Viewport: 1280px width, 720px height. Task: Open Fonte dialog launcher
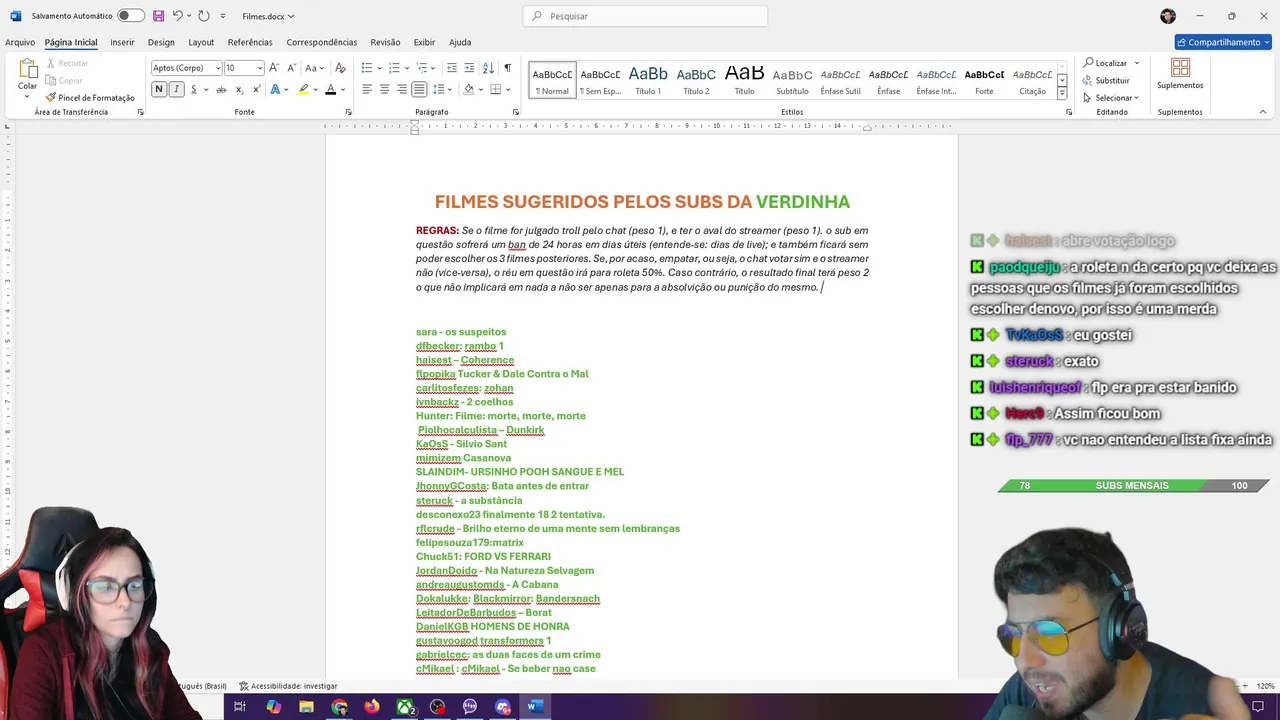tap(348, 112)
